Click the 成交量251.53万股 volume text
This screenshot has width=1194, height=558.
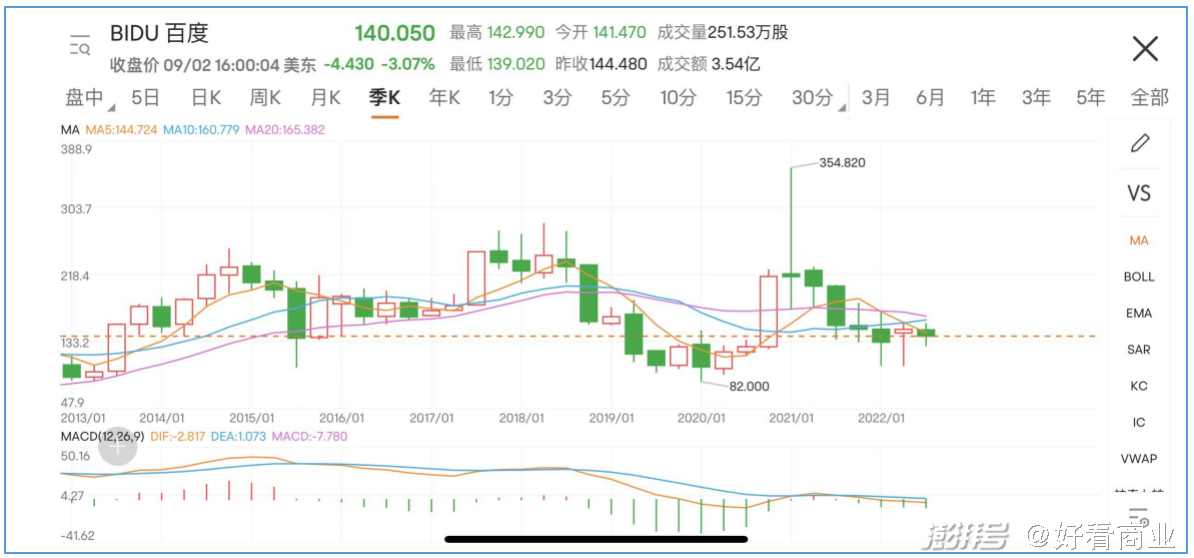[723, 33]
